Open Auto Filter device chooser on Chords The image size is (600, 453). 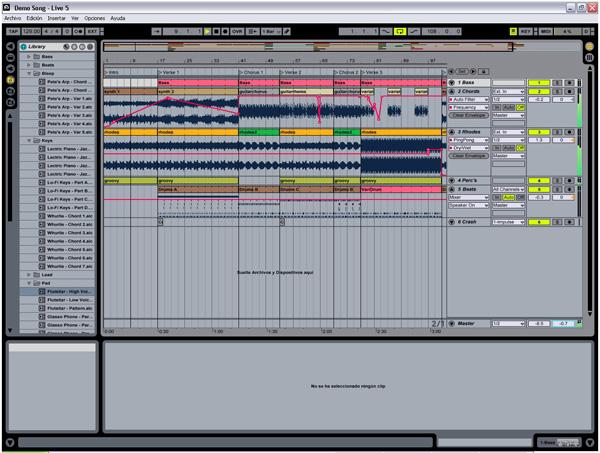tap(469, 99)
